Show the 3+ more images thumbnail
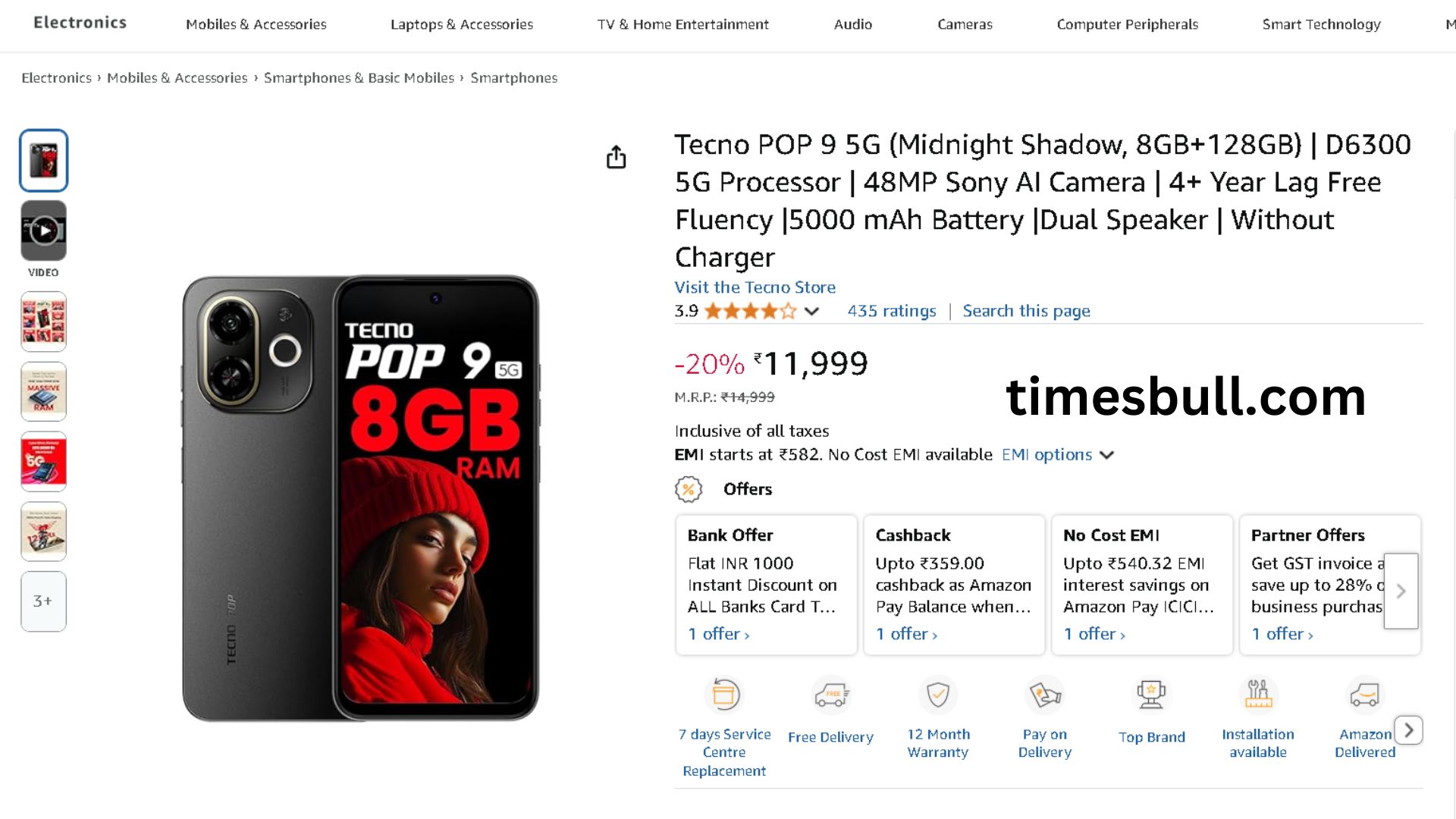 click(44, 601)
